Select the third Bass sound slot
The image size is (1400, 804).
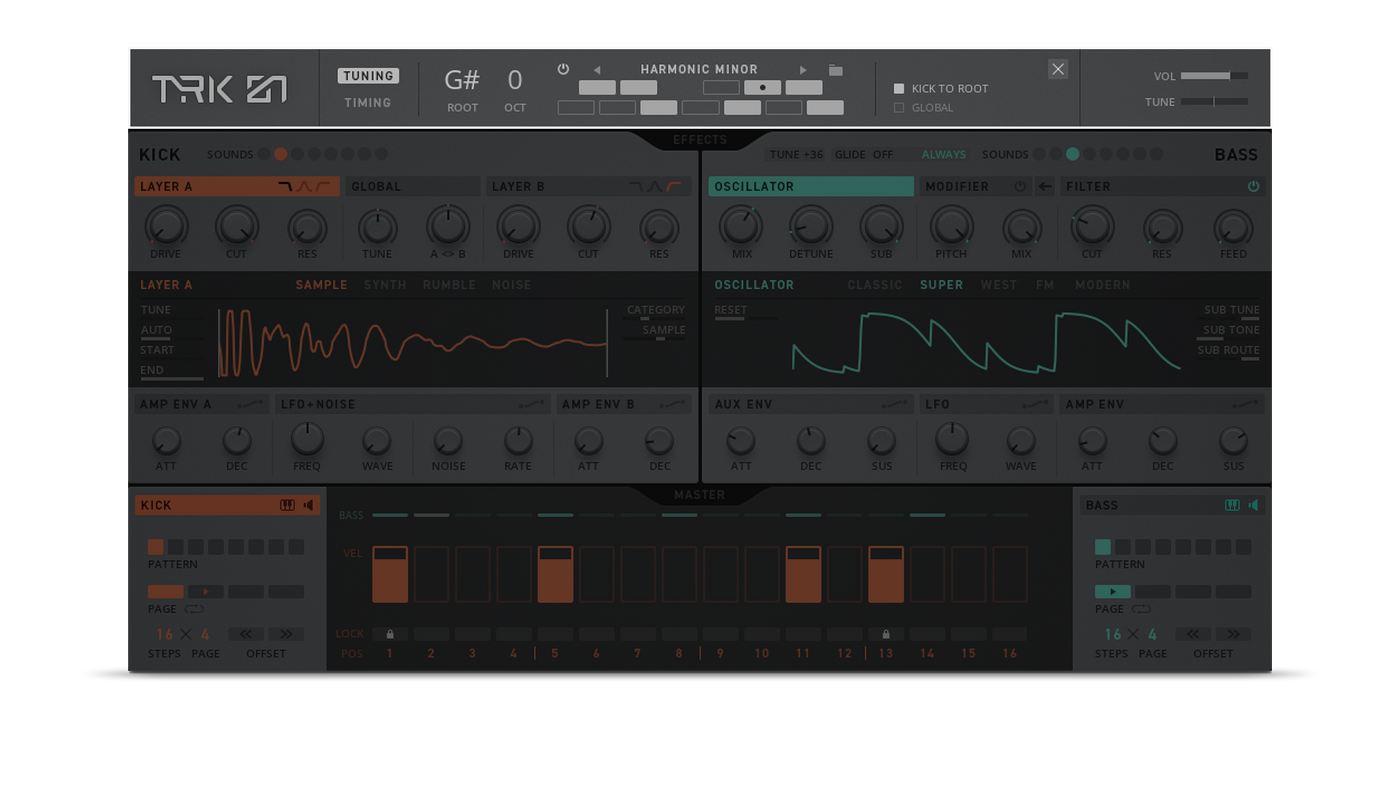1073,154
